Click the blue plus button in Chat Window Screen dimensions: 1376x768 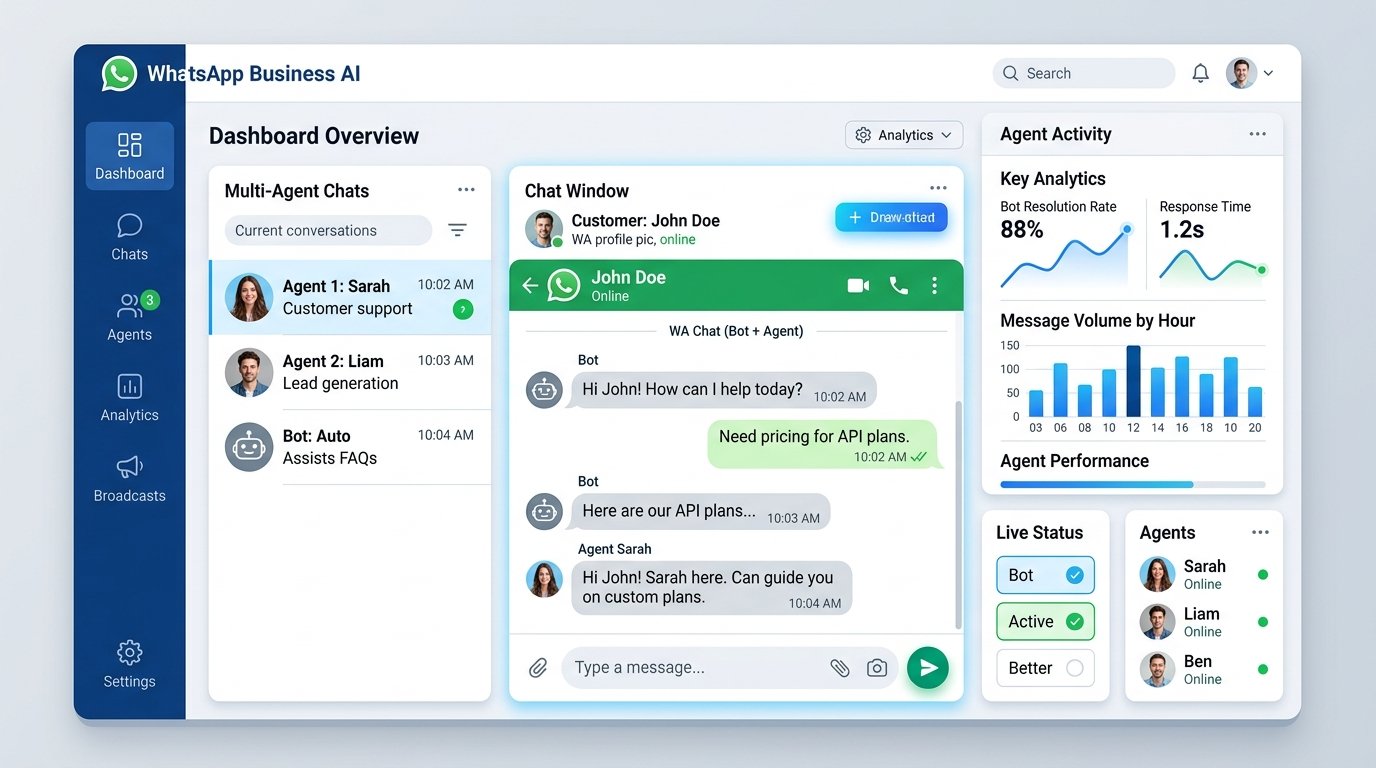[891, 217]
